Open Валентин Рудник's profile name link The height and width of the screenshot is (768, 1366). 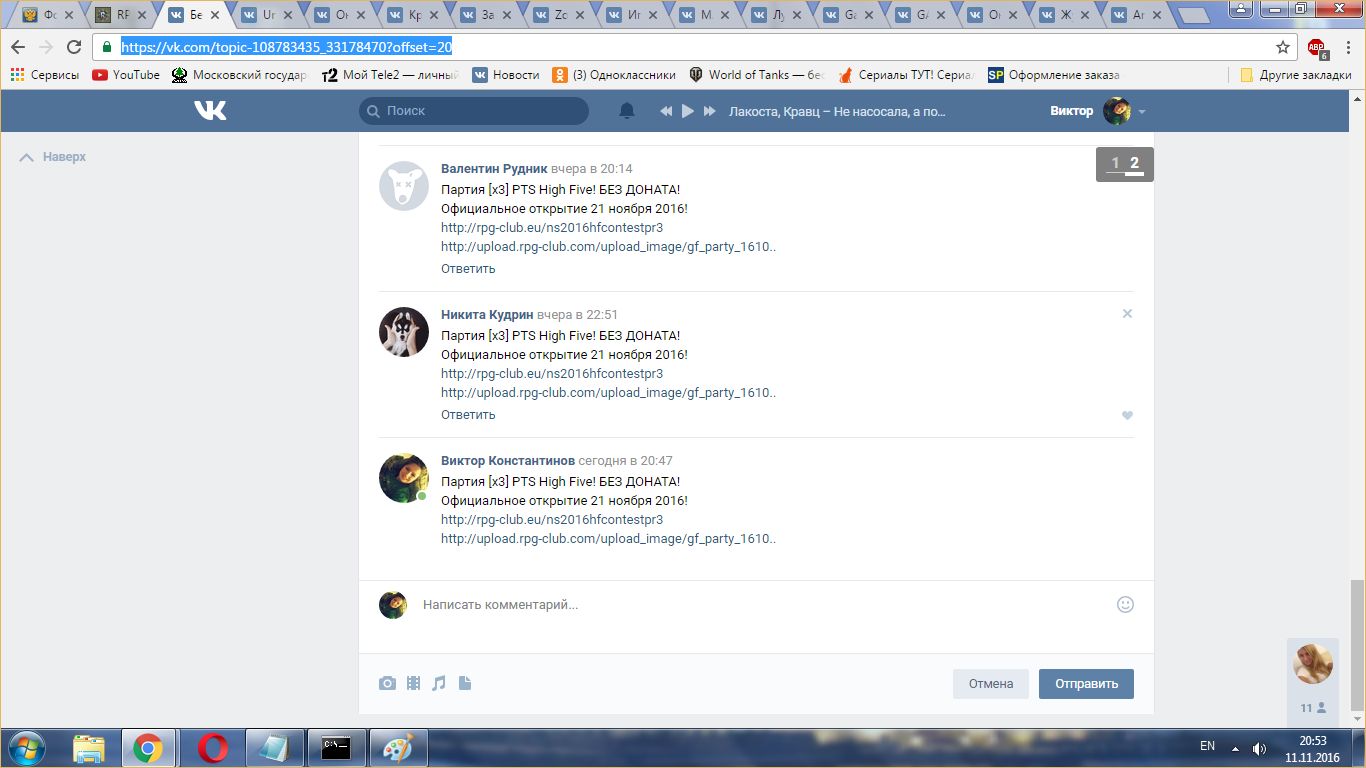(494, 169)
